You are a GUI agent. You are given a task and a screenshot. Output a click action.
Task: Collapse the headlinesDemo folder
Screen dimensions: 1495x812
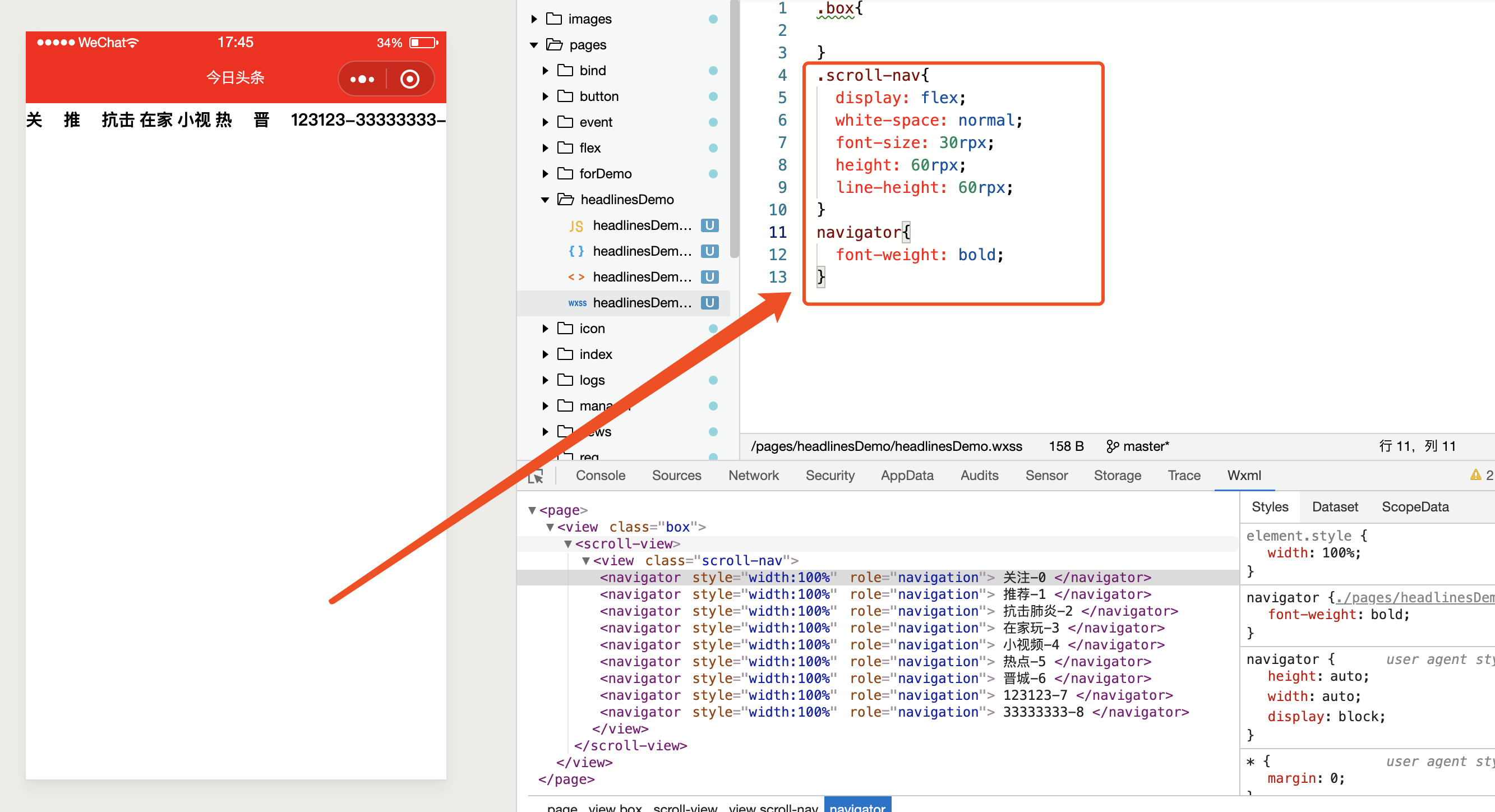tap(545, 200)
